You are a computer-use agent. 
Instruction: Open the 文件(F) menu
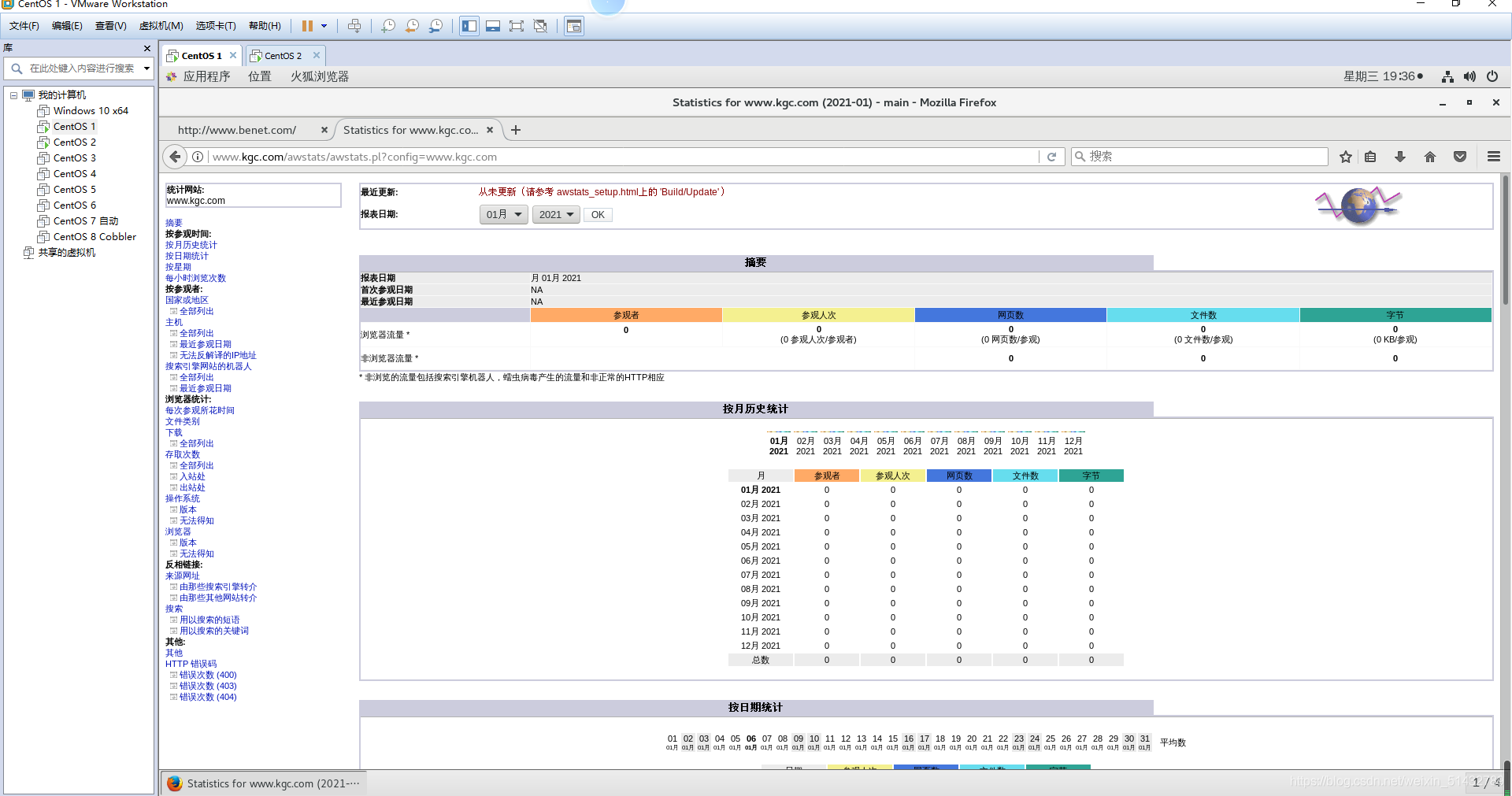click(x=24, y=26)
